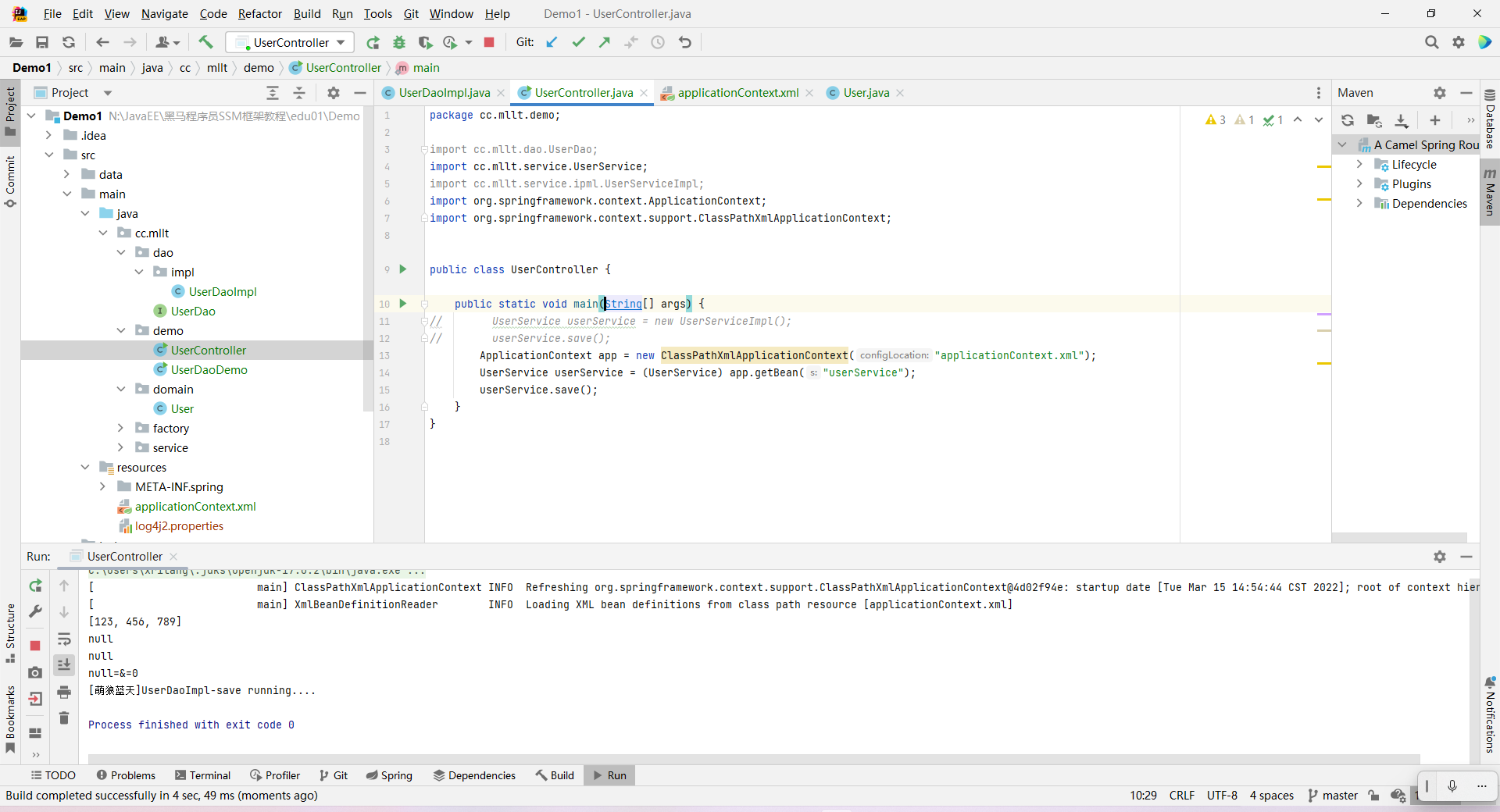This screenshot has height=812, width=1500.
Task: Click the Save All floppy disk icon
Action: (42, 42)
